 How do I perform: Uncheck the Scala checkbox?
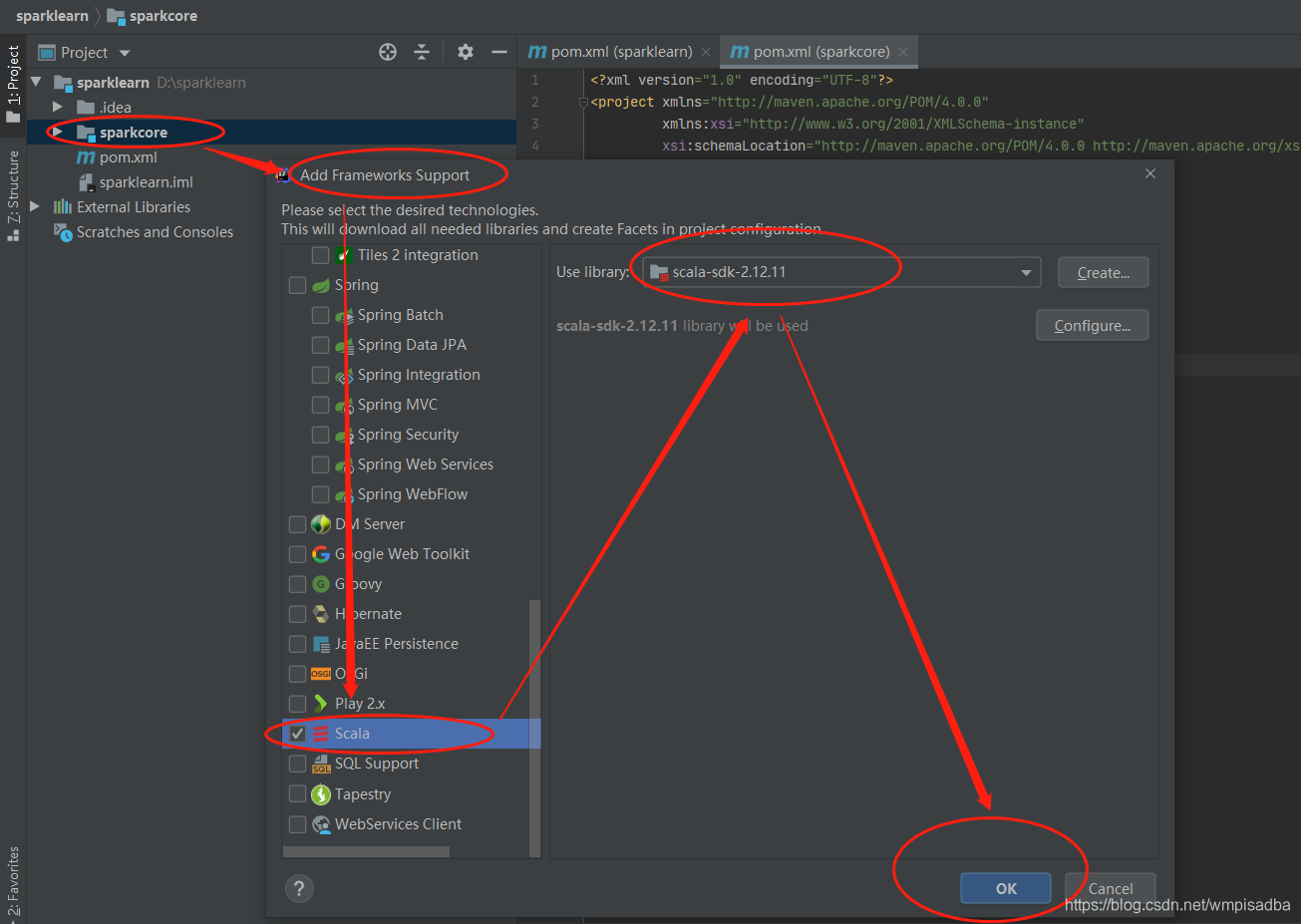click(x=297, y=734)
